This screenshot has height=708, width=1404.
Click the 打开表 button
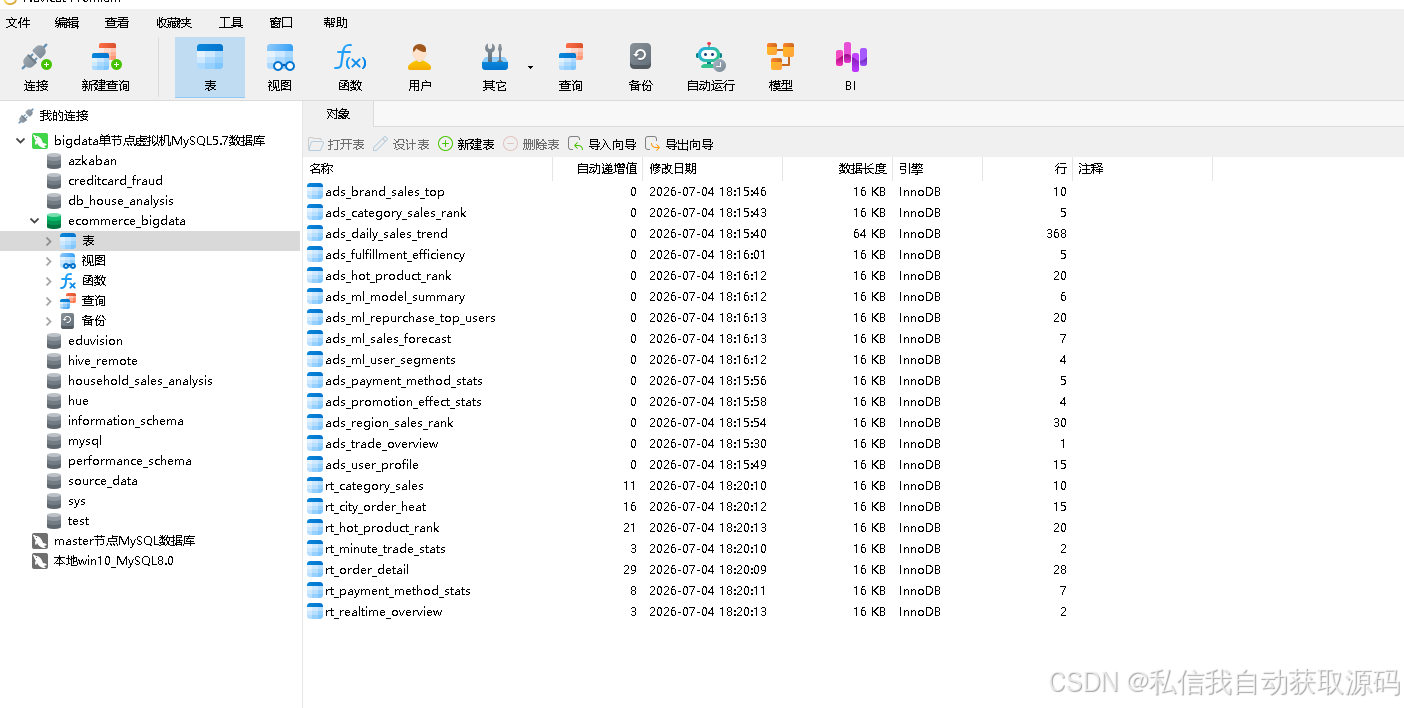[x=336, y=144]
